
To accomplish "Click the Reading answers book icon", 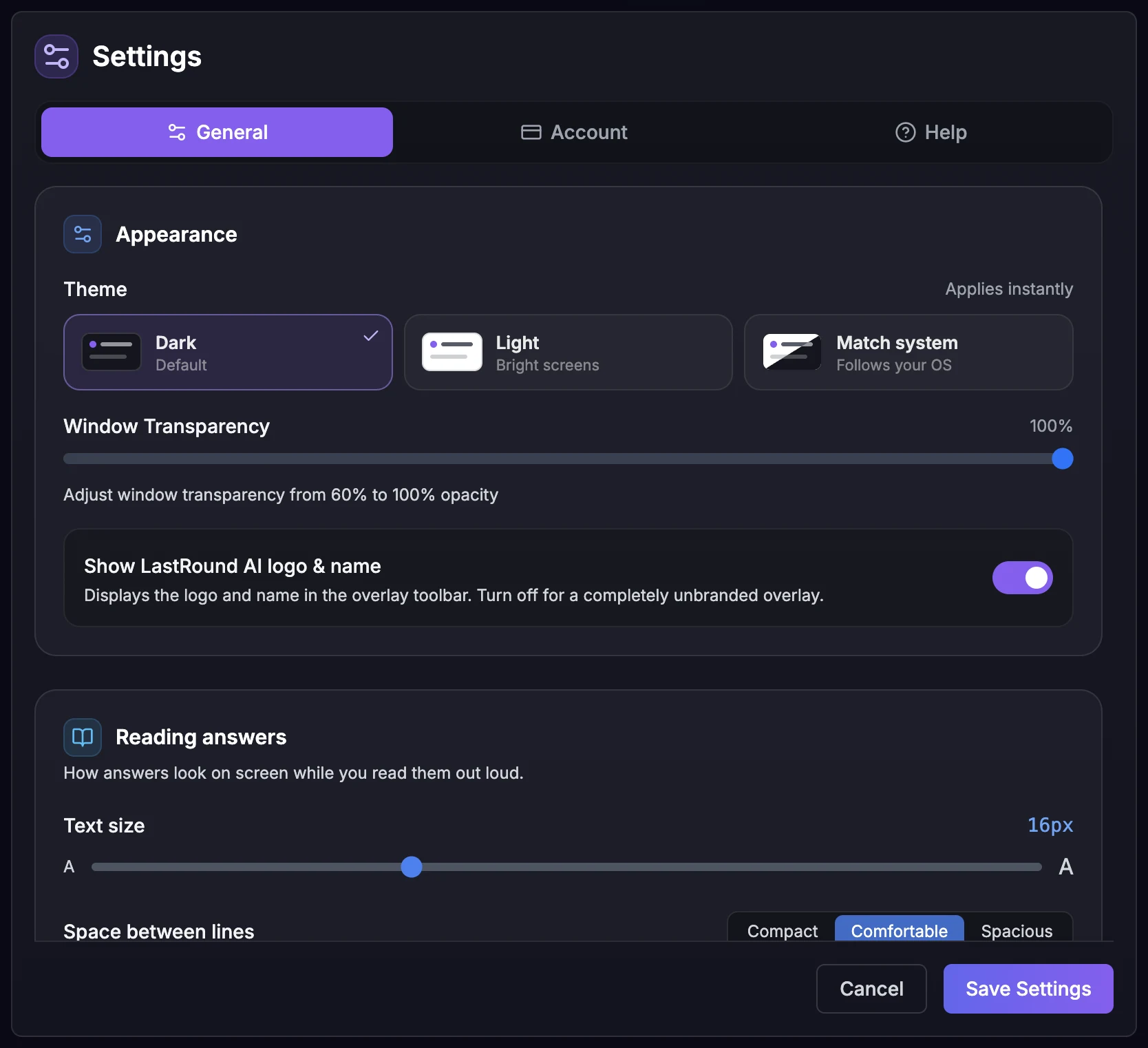I will (x=83, y=737).
